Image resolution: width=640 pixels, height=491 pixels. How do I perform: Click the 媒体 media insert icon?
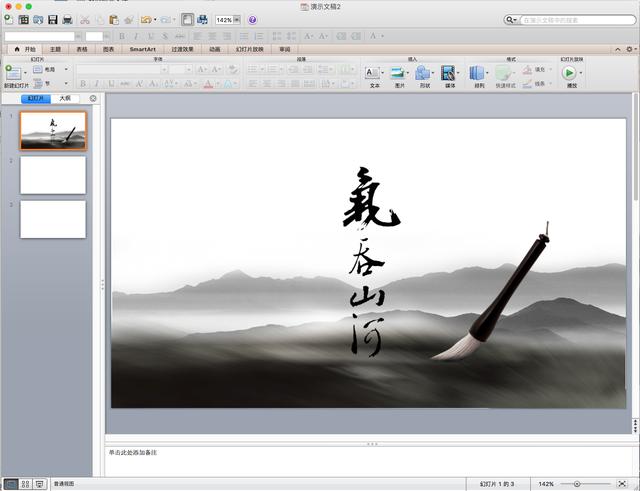click(448, 73)
